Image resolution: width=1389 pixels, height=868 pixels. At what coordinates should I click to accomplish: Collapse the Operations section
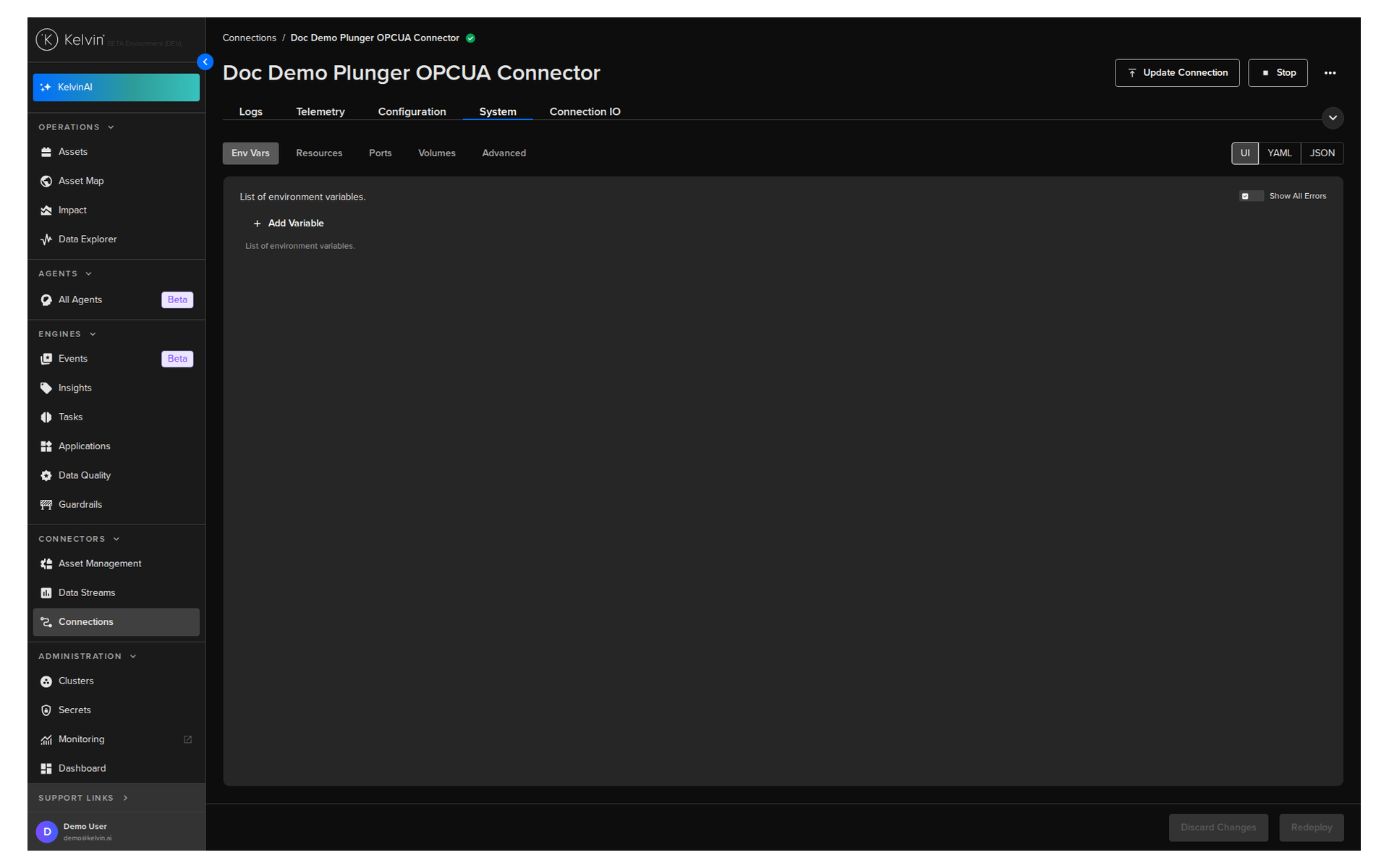[111, 127]
